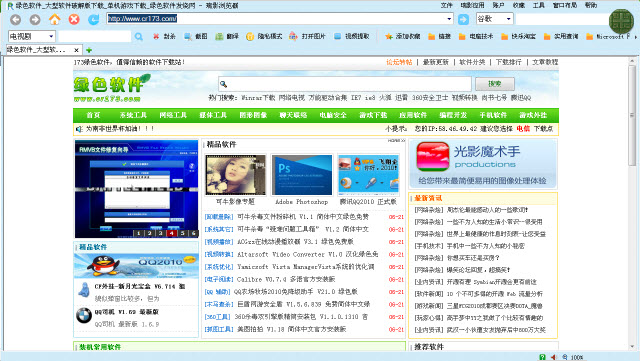Open the 软件分类 top link
This screenshot has width=640, height=361.
point(472,62)
